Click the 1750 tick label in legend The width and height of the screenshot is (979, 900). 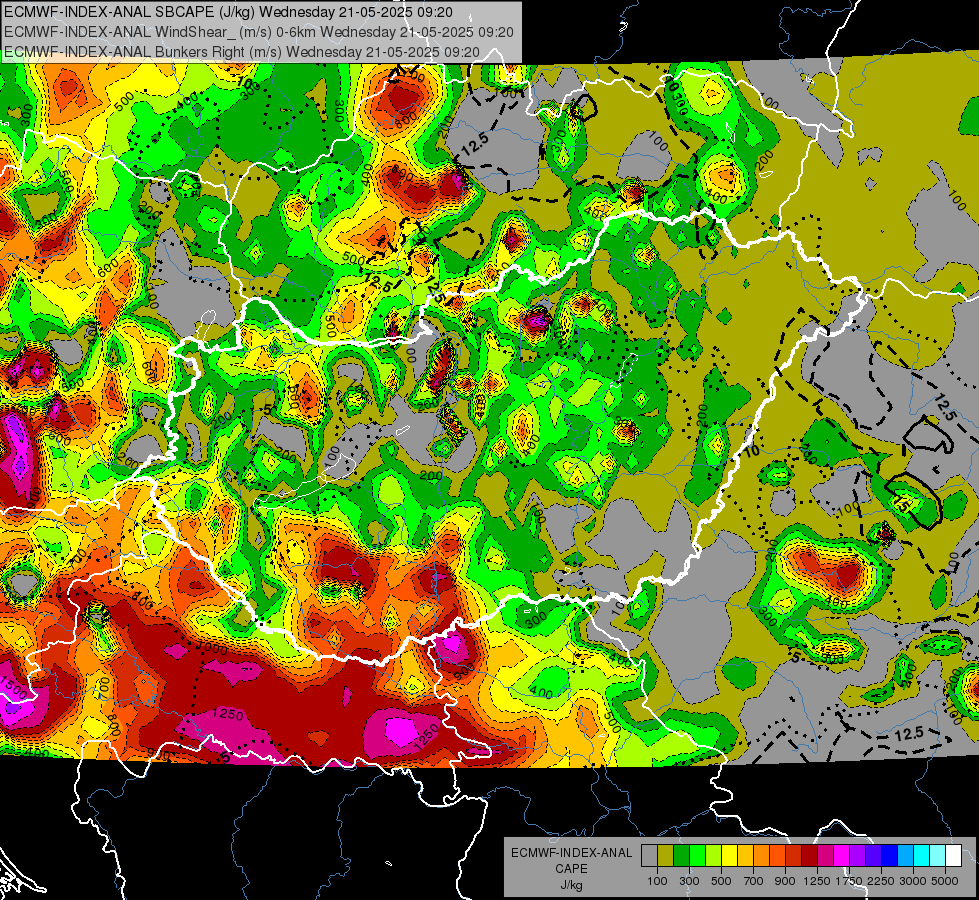pyautogui.click(x=850, y=881)
